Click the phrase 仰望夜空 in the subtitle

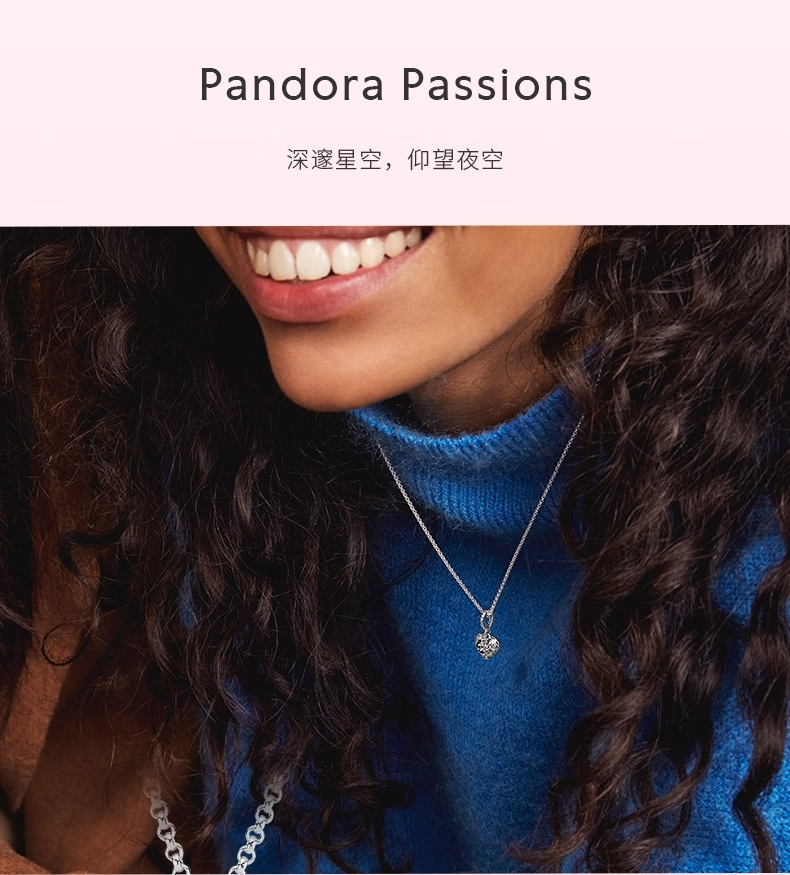tap(455, 160)
